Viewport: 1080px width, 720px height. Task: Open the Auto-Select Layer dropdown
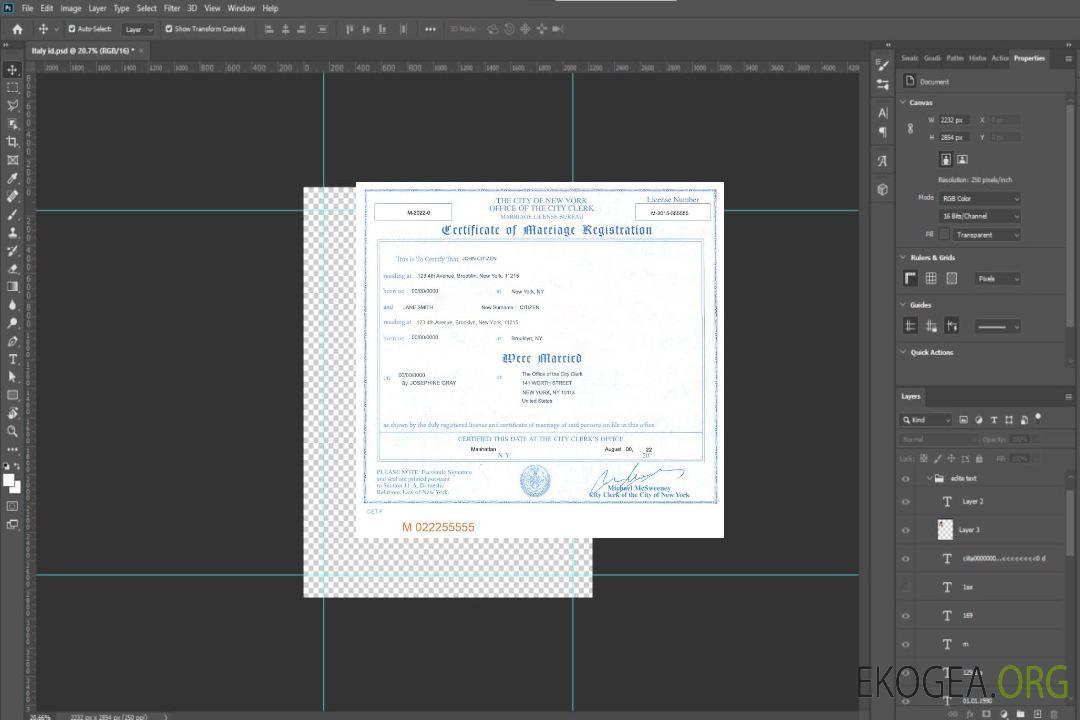tap(138, 29)
